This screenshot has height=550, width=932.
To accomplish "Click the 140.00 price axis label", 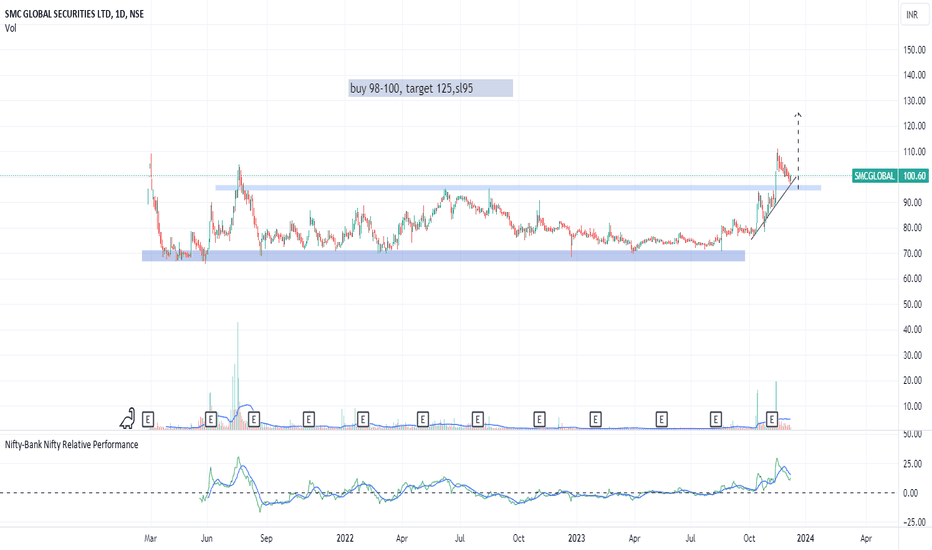I will point(914,75).
